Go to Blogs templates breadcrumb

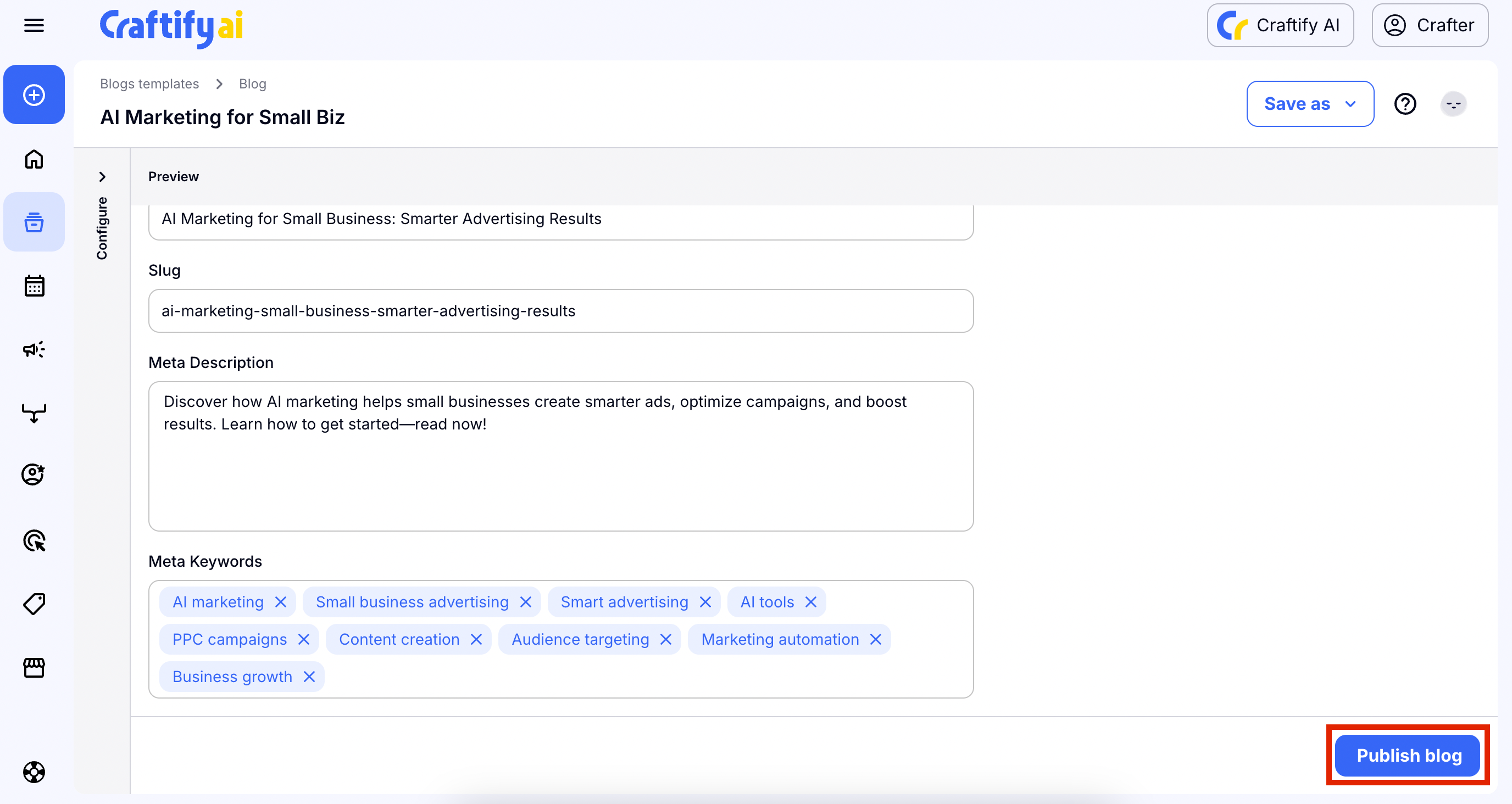click(x=149, y=84)
